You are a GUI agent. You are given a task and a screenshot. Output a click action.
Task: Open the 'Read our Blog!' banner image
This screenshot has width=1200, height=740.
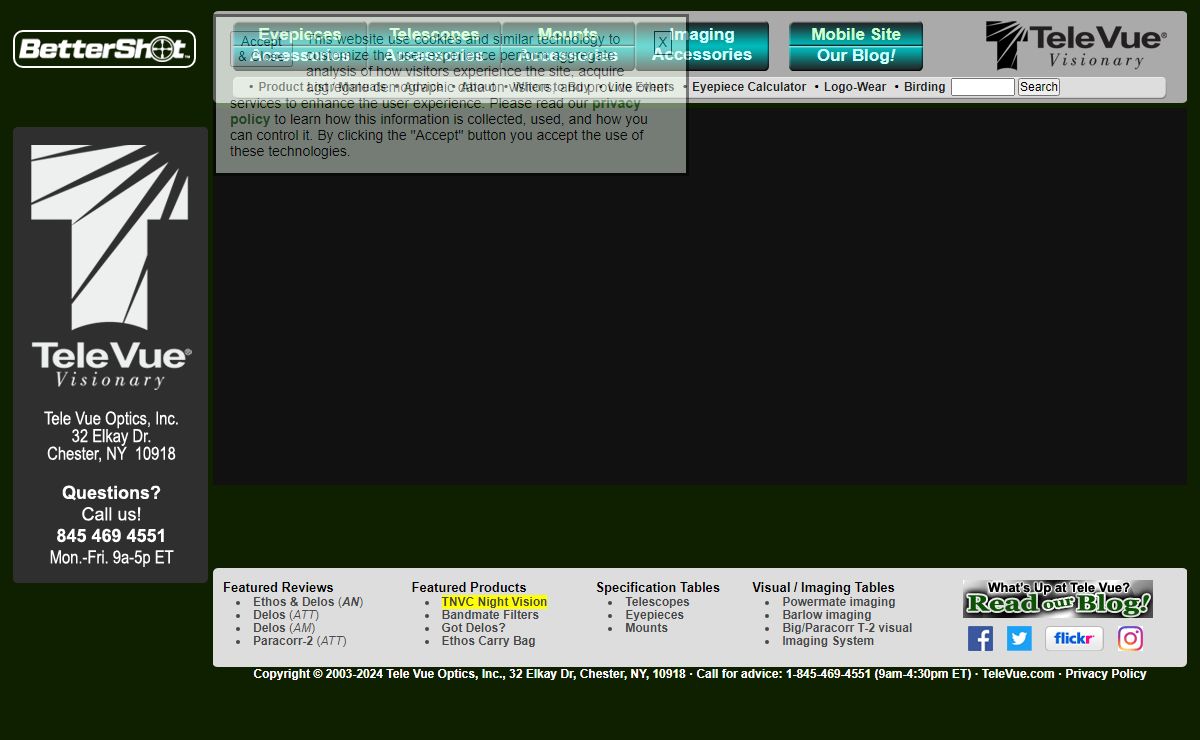1058,599
